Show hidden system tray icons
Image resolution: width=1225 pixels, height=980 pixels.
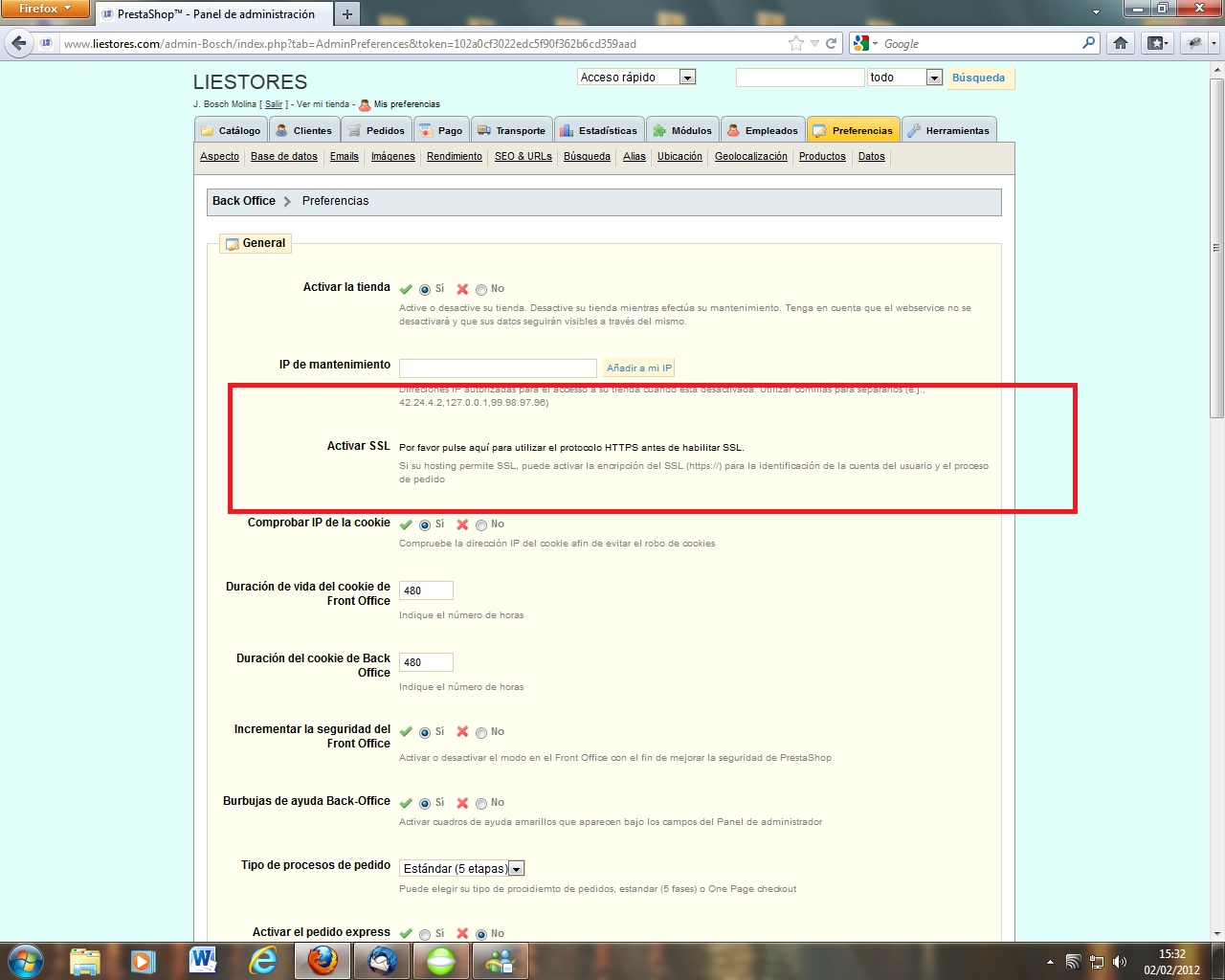click(1050, 962)
